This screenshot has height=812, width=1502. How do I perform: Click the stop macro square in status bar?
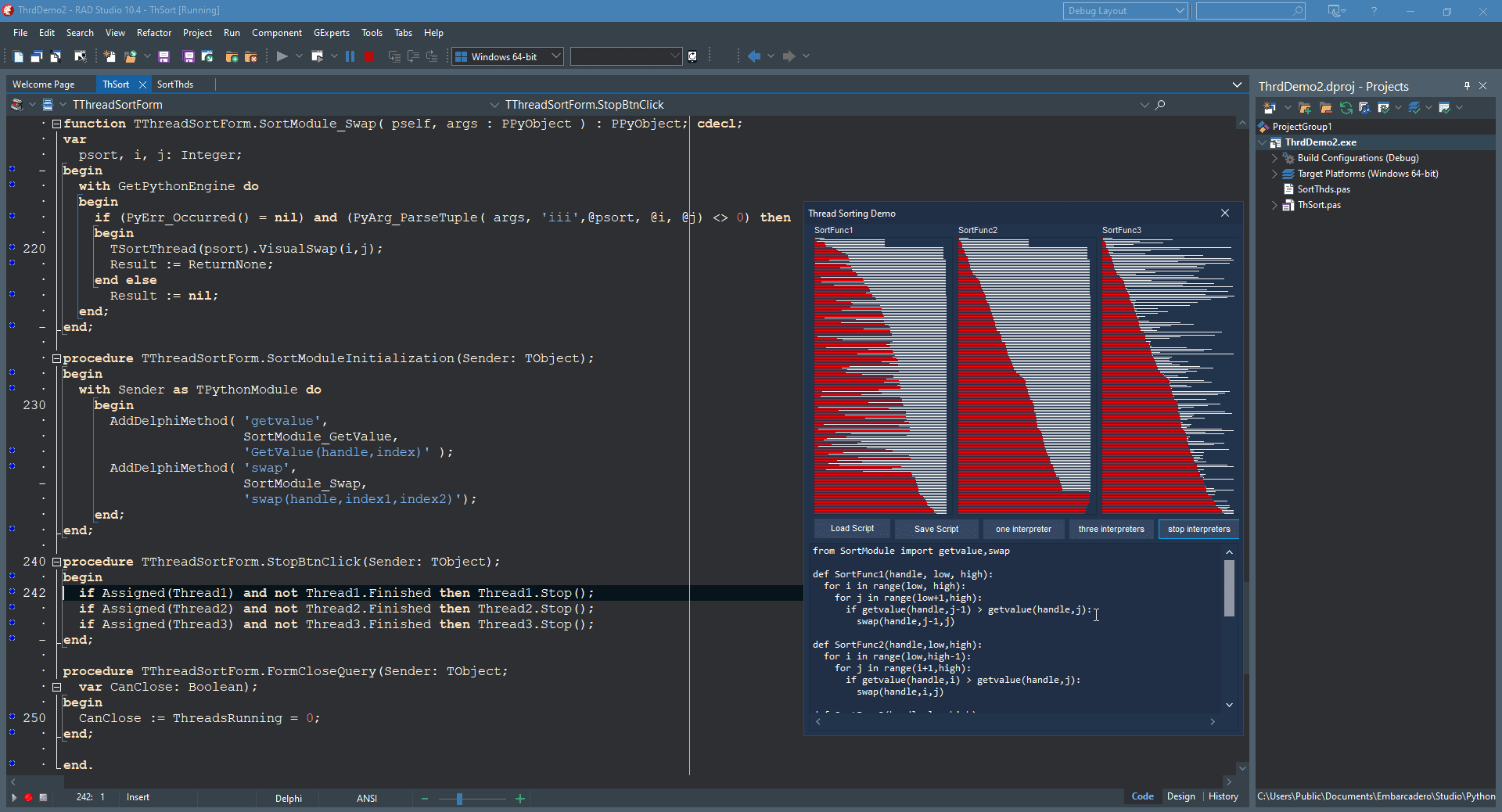click(43, 798)
